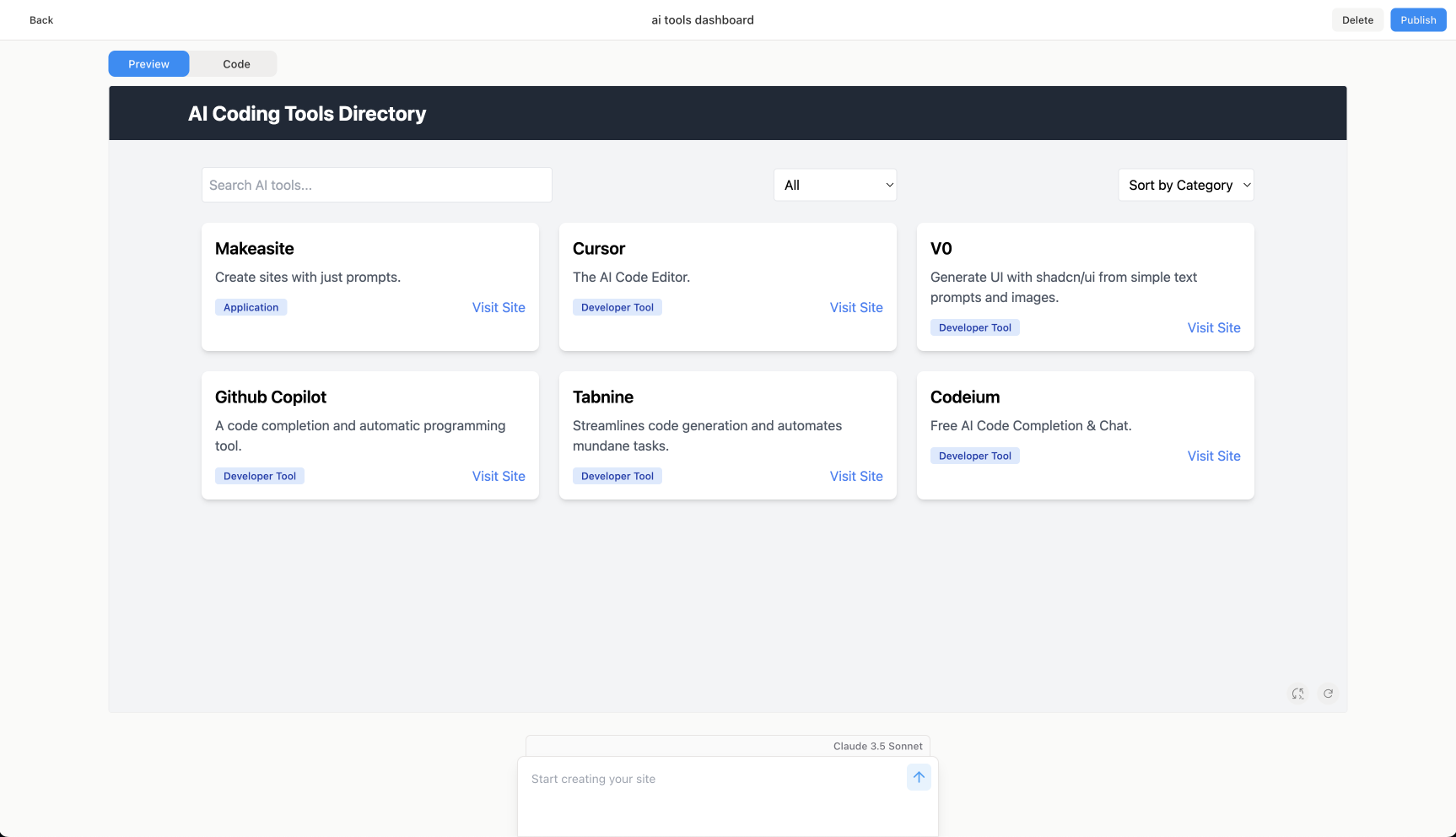Click 'Generate UI with shadcn/ui' description text
Screen dimensions: 1456x837
point(1064,287)
